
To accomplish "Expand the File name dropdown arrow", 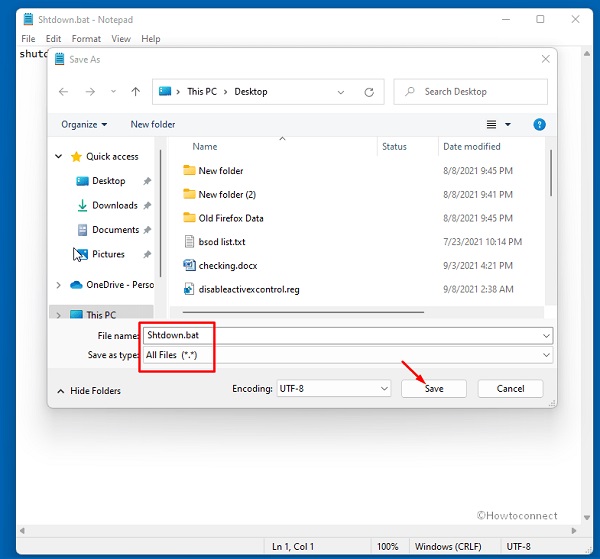I will [x=546, y=336].
